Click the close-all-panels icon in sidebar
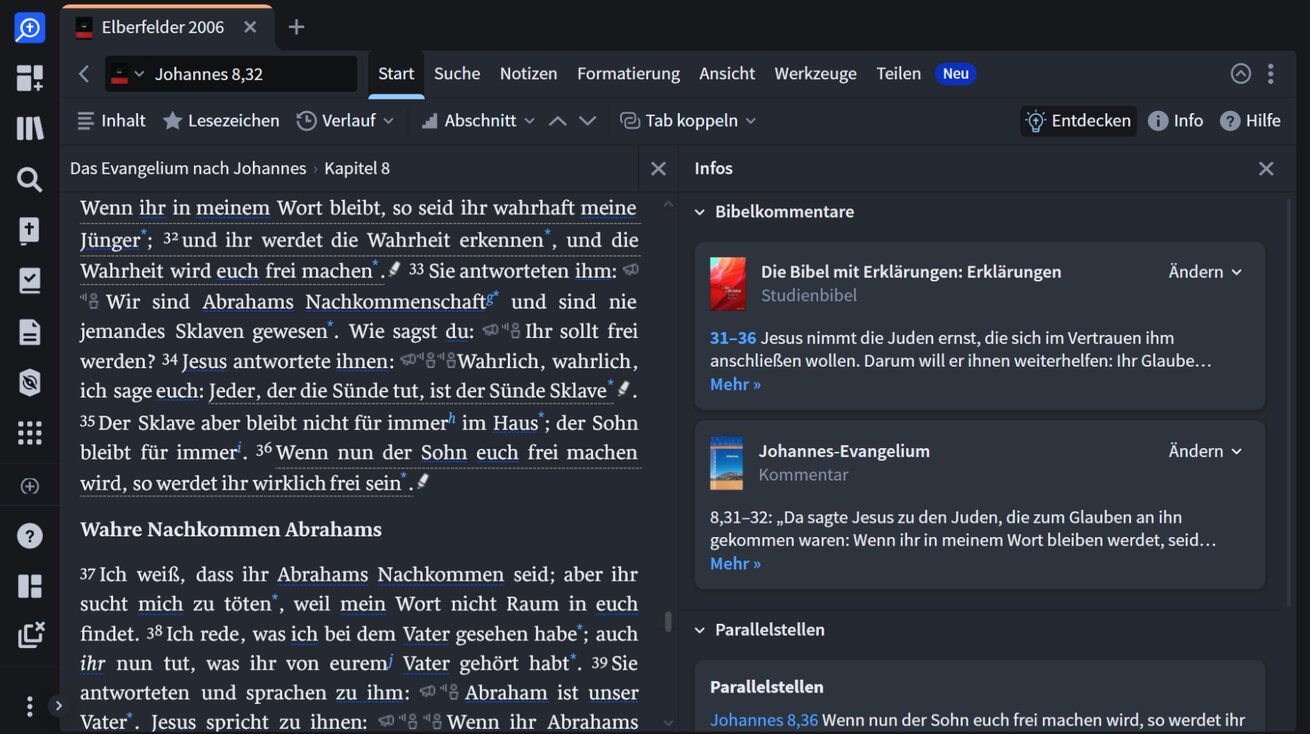The height and width of the screenshot is (734, 1310). point(31,635)
